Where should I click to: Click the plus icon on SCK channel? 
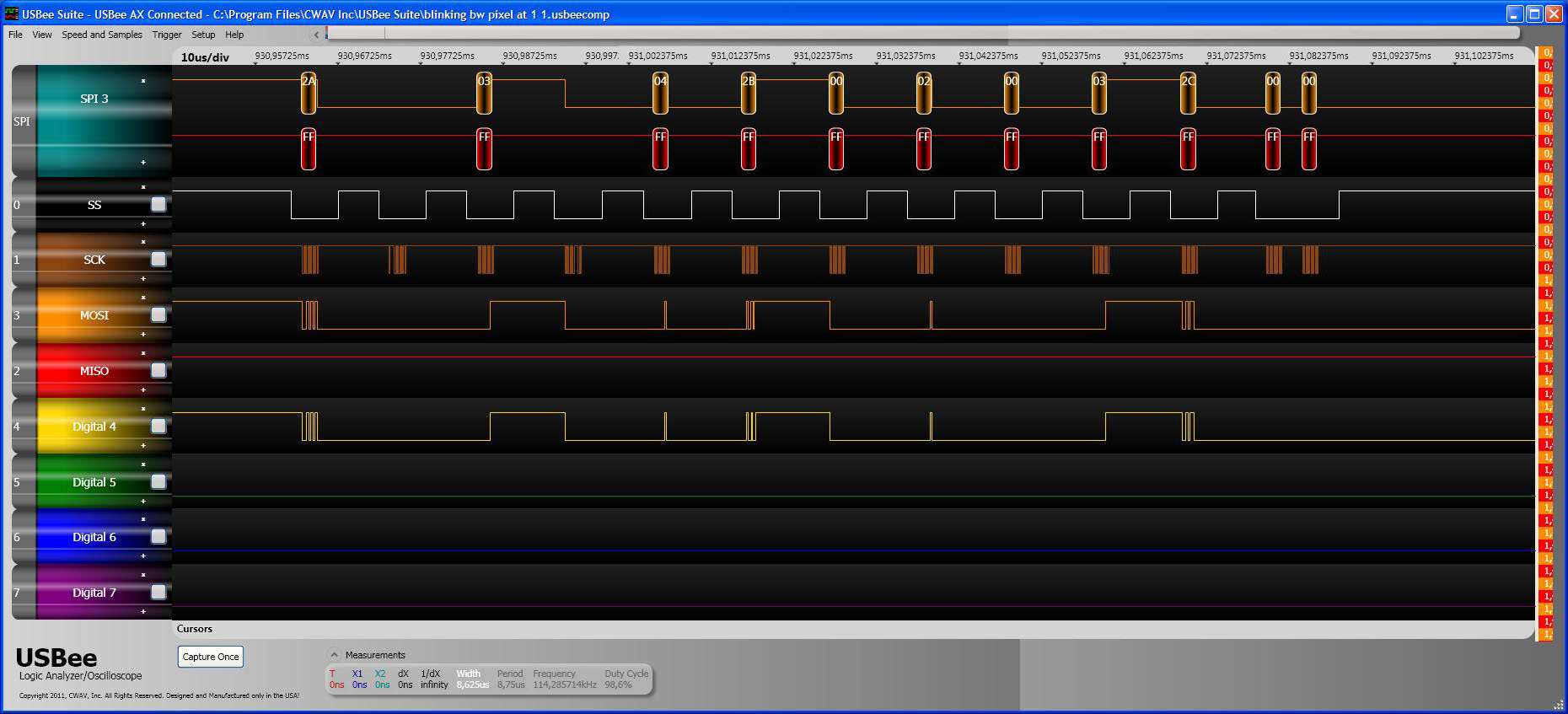143,278
